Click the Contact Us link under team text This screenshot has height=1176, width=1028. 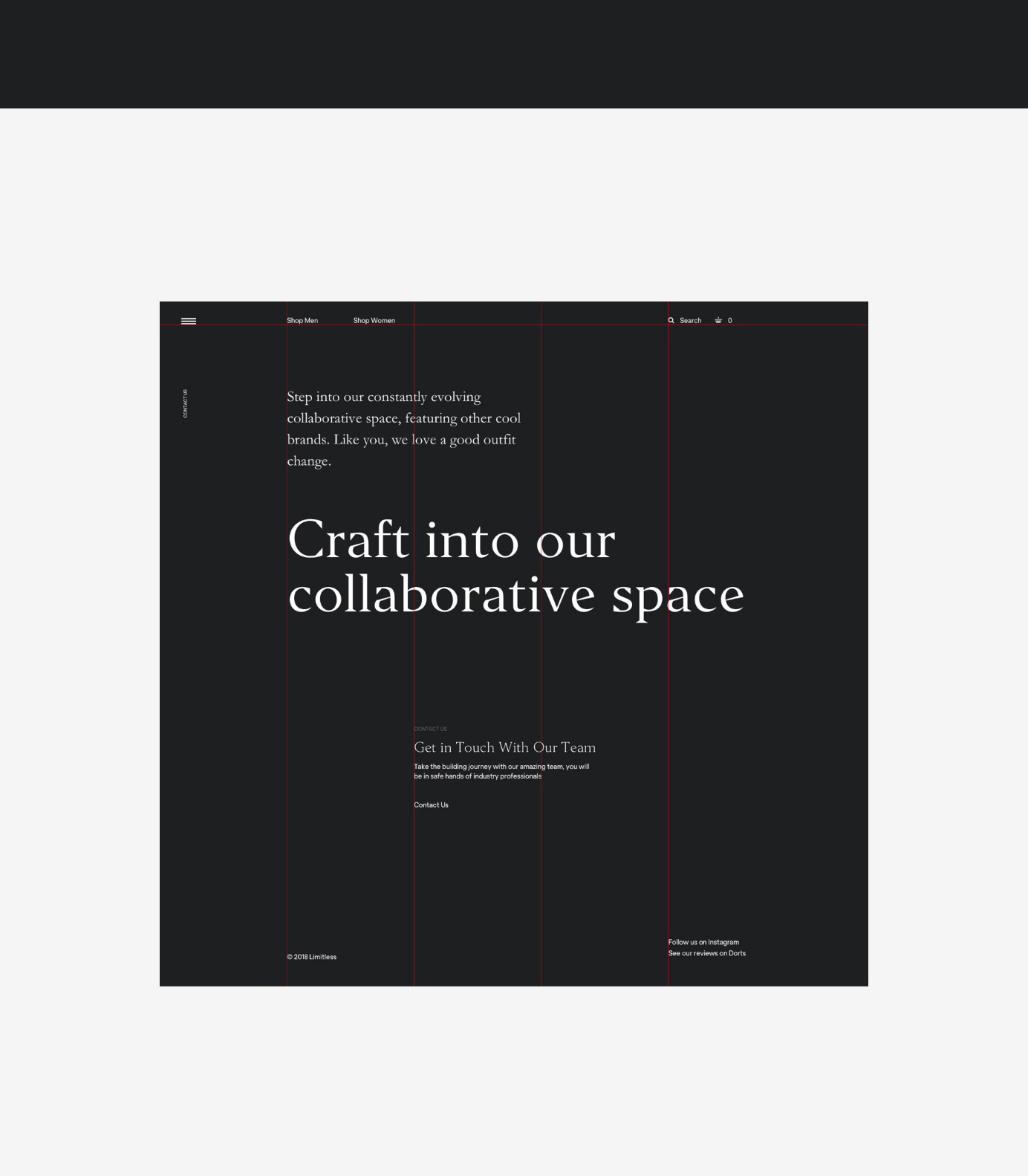[431, 805]
